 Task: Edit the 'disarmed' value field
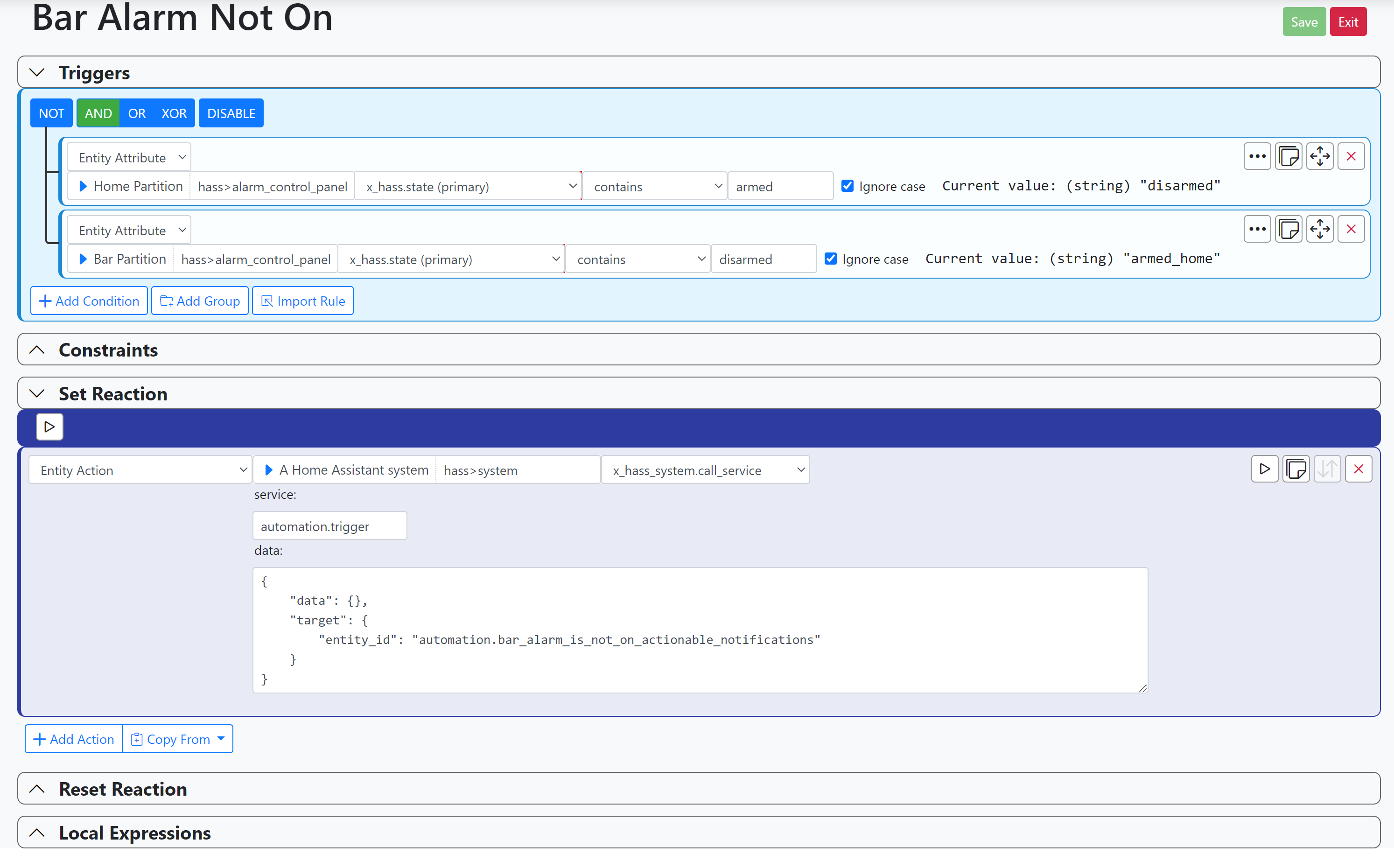(x=764, y=259)
